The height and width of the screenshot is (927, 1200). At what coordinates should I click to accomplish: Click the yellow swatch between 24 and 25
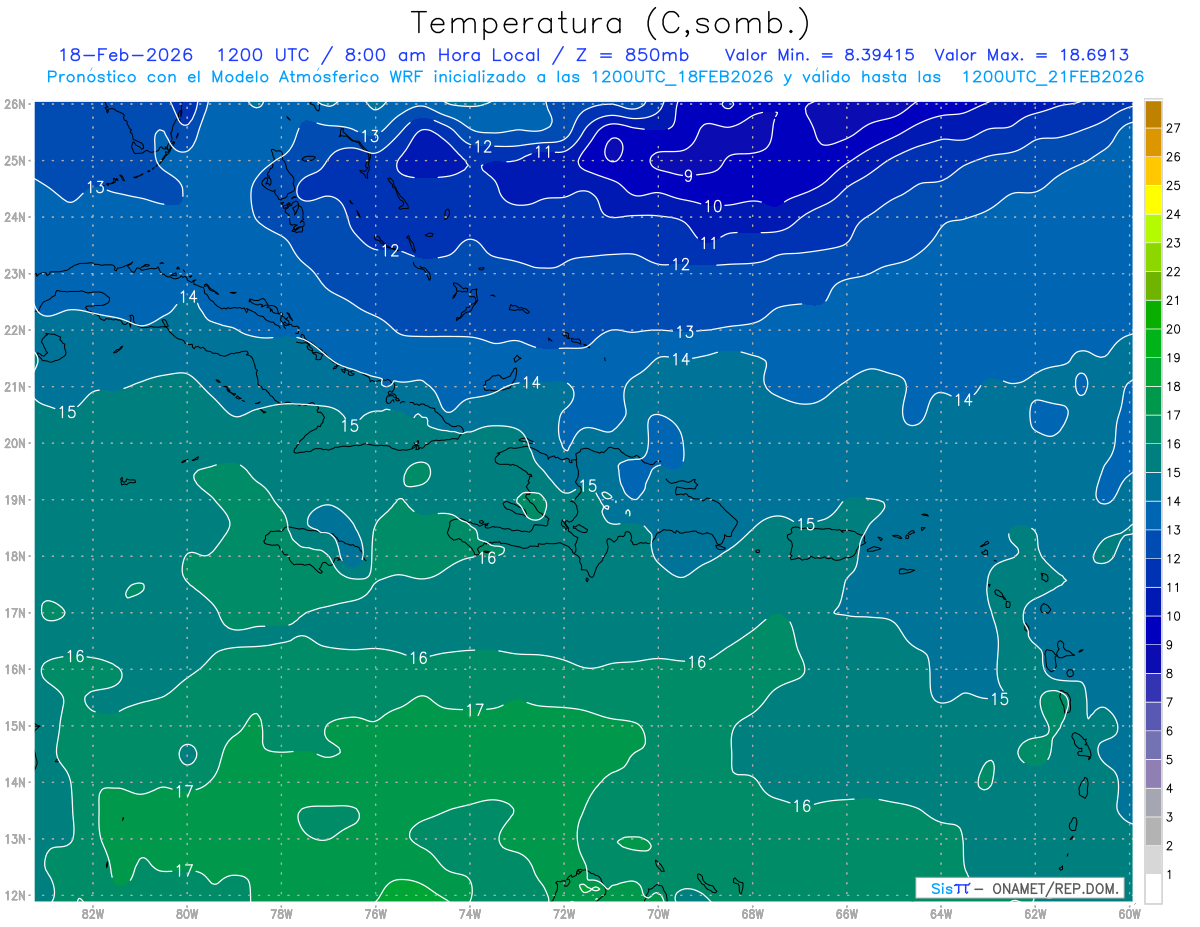click(x=1153, y=200)
